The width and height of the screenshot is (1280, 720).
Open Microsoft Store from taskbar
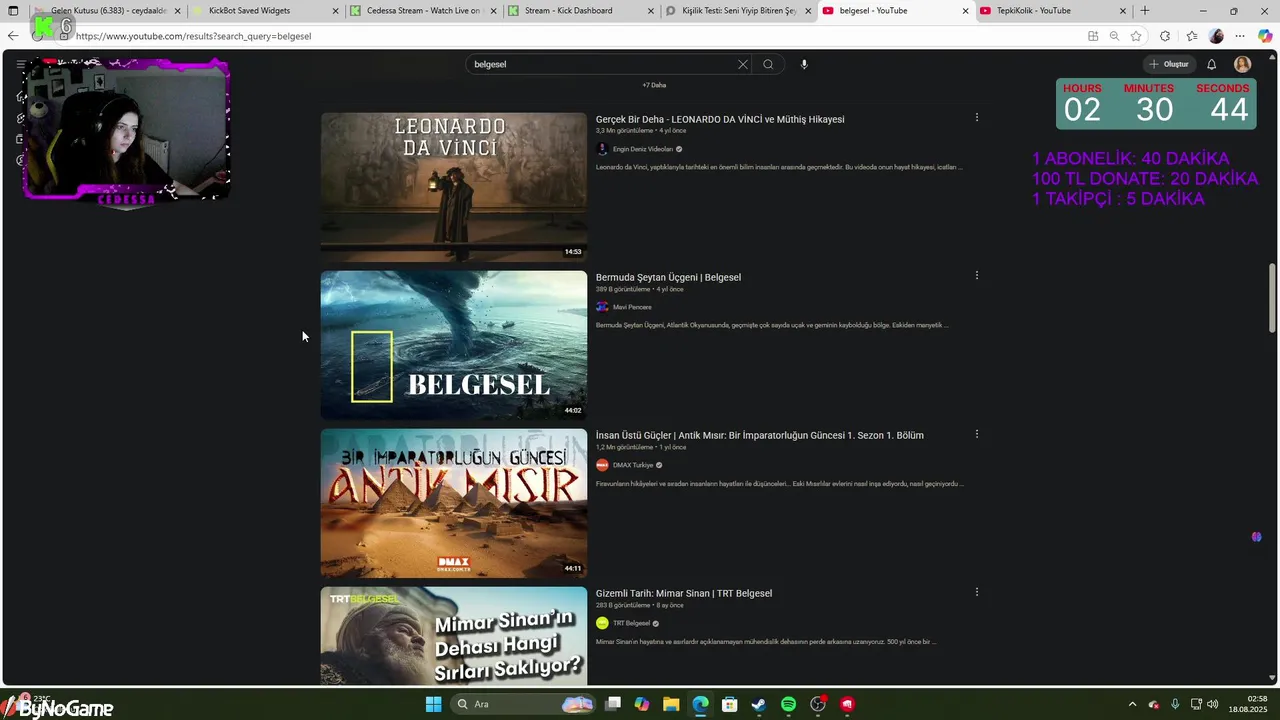pos(729,704)
